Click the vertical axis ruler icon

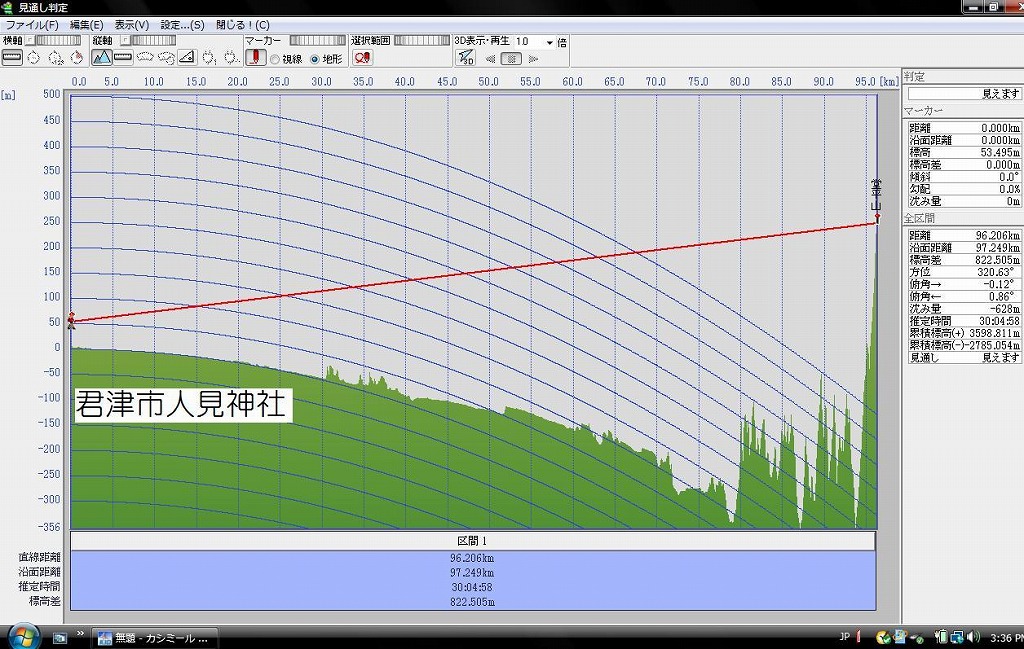(123, 58)
